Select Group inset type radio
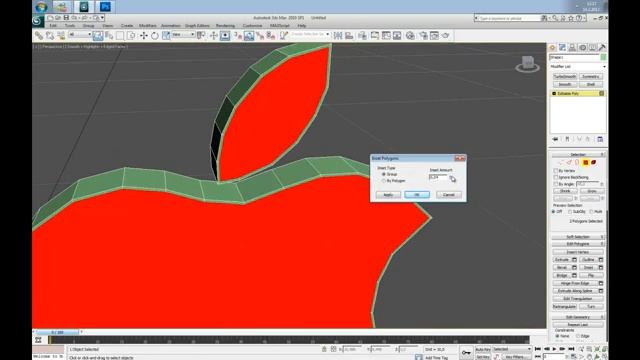 point(384,174)
